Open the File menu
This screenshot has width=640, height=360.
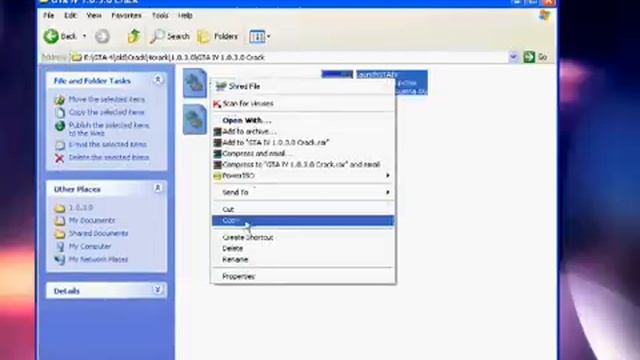[49, 16]
